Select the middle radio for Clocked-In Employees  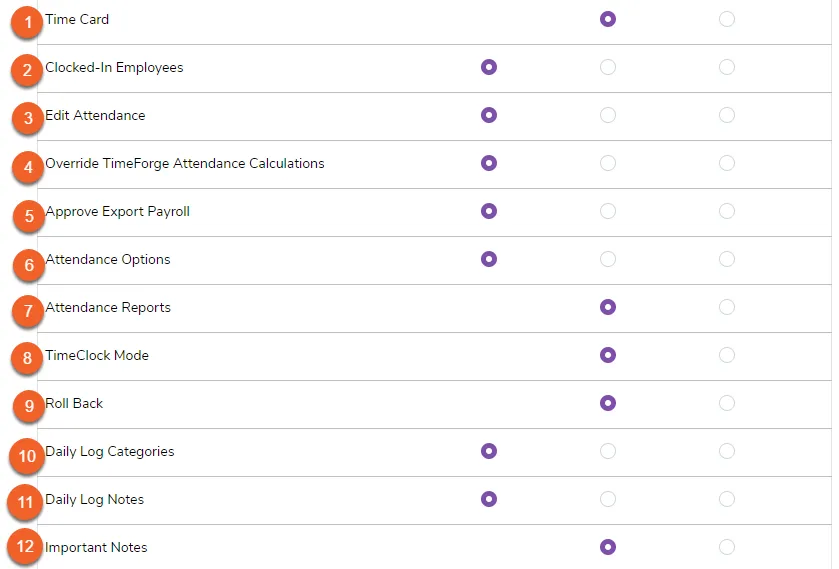click(608, 67)
